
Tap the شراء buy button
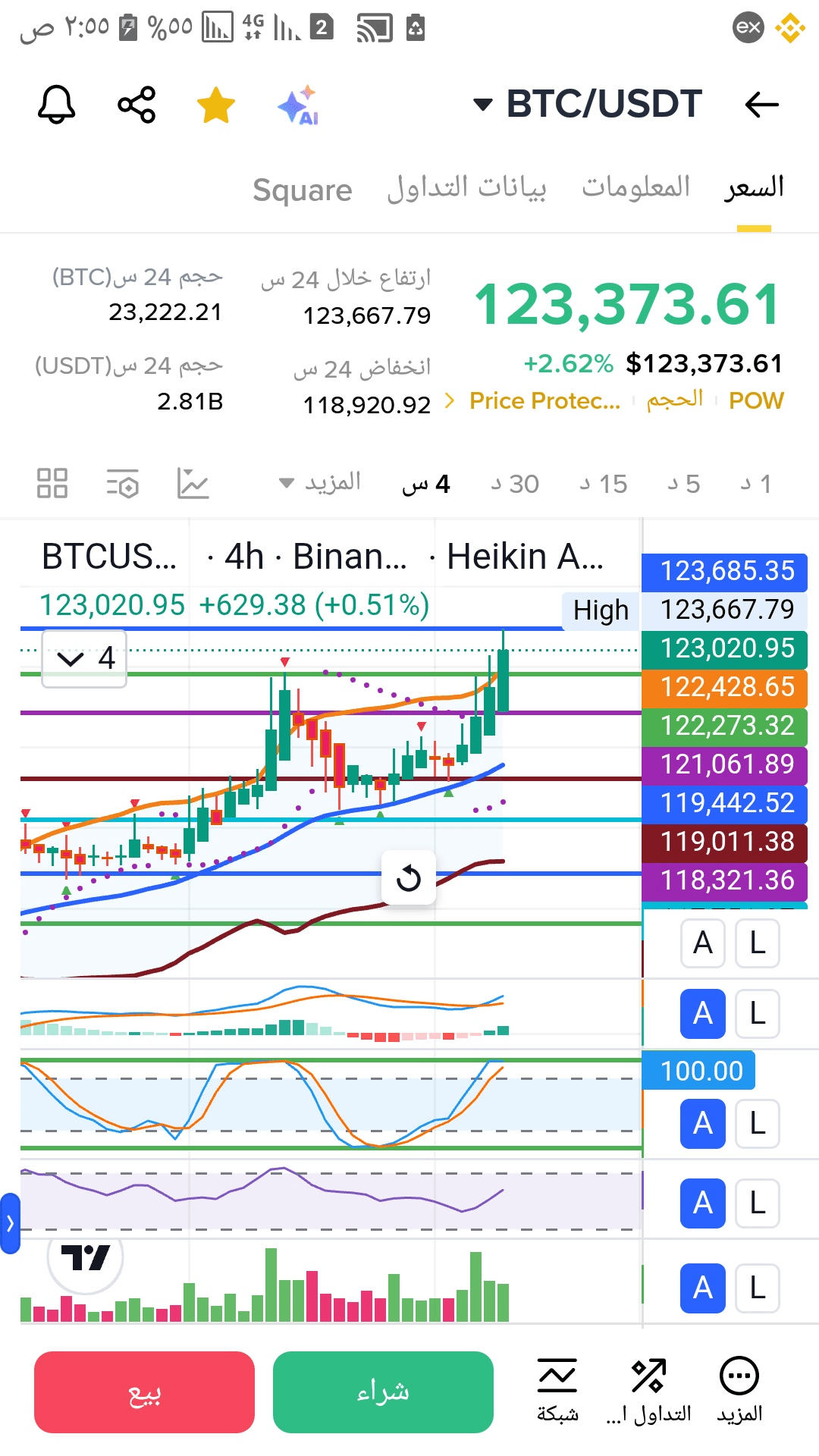[383, 1392]
